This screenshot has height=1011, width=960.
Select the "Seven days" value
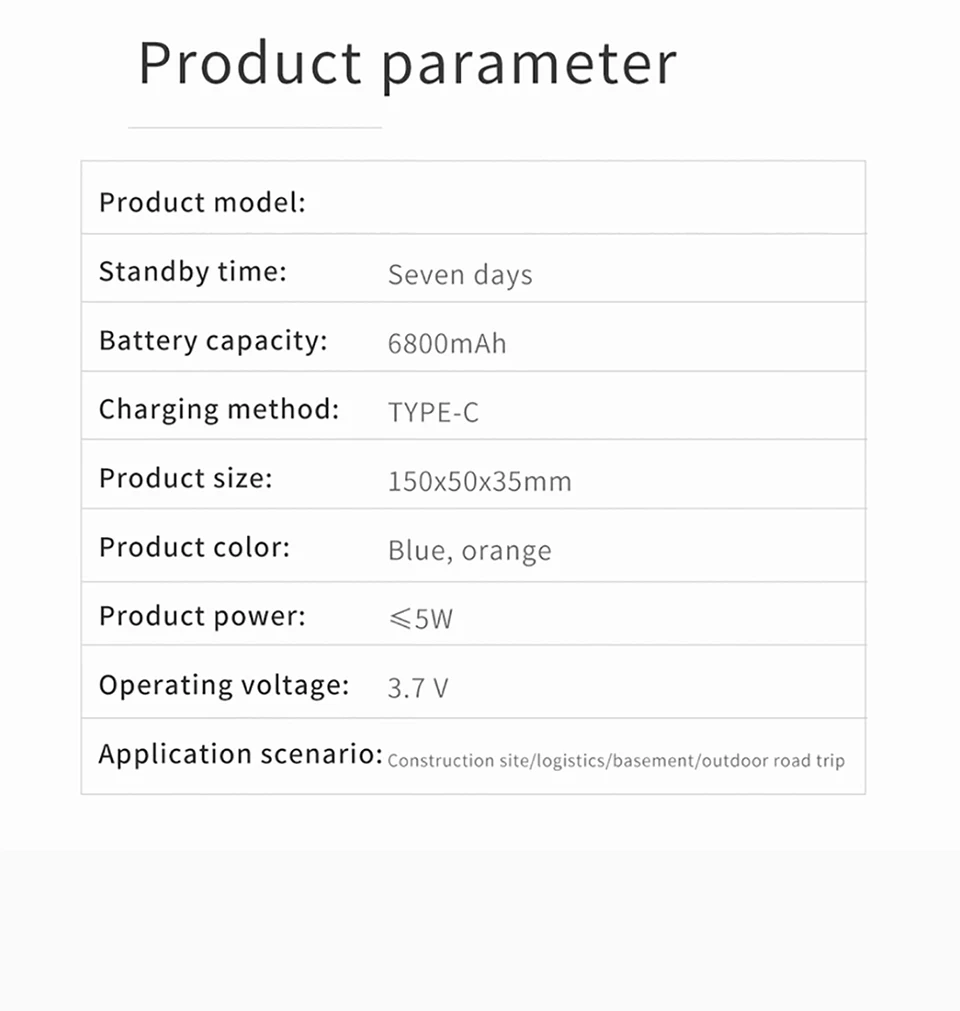click(460, 275)
